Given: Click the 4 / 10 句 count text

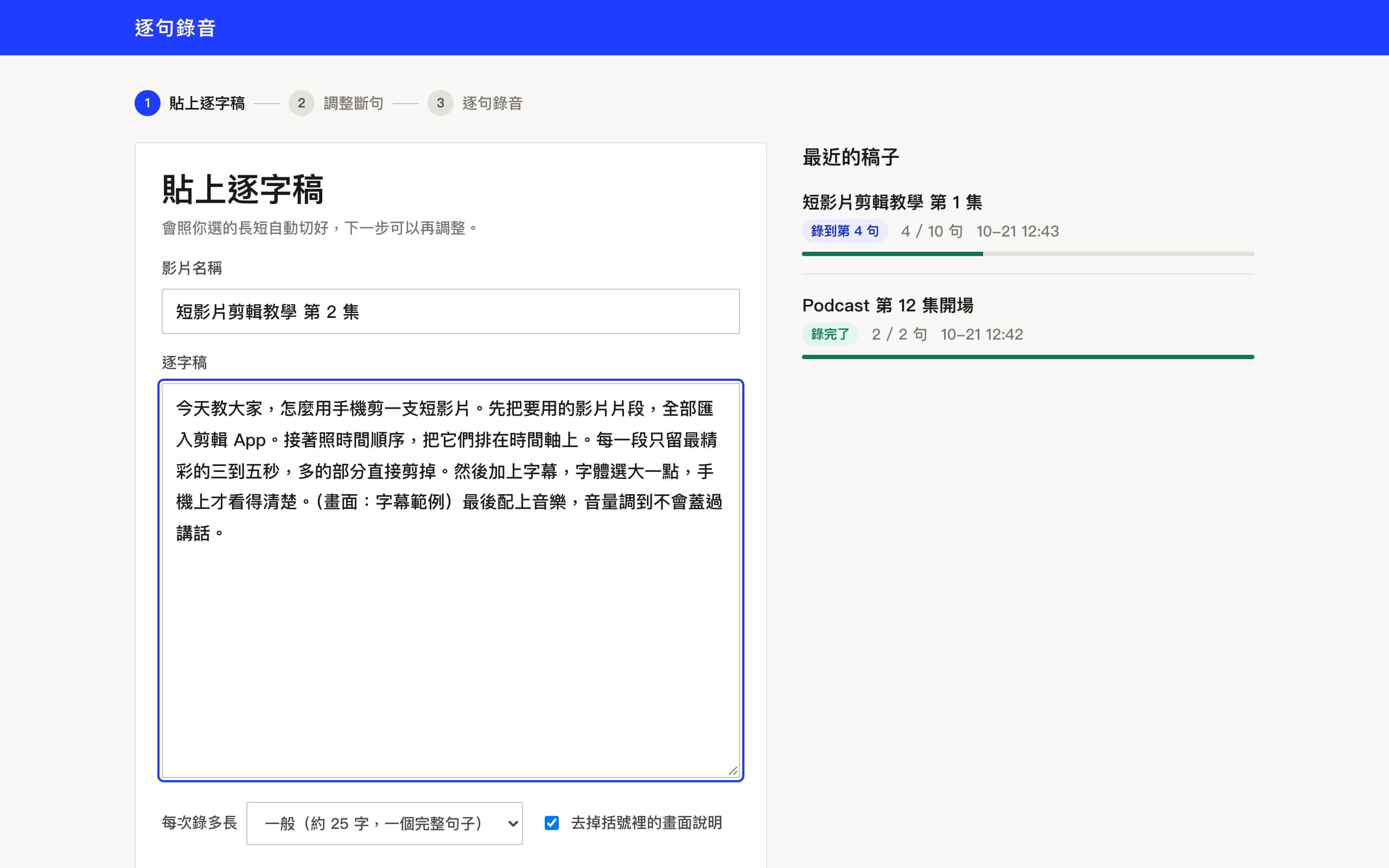Looking at the screenshot, I should (932, 231).
